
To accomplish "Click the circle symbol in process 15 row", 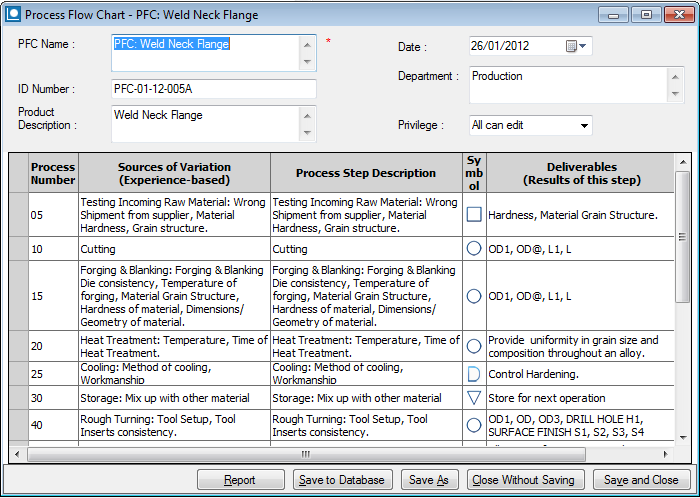I will coord(474,296).
